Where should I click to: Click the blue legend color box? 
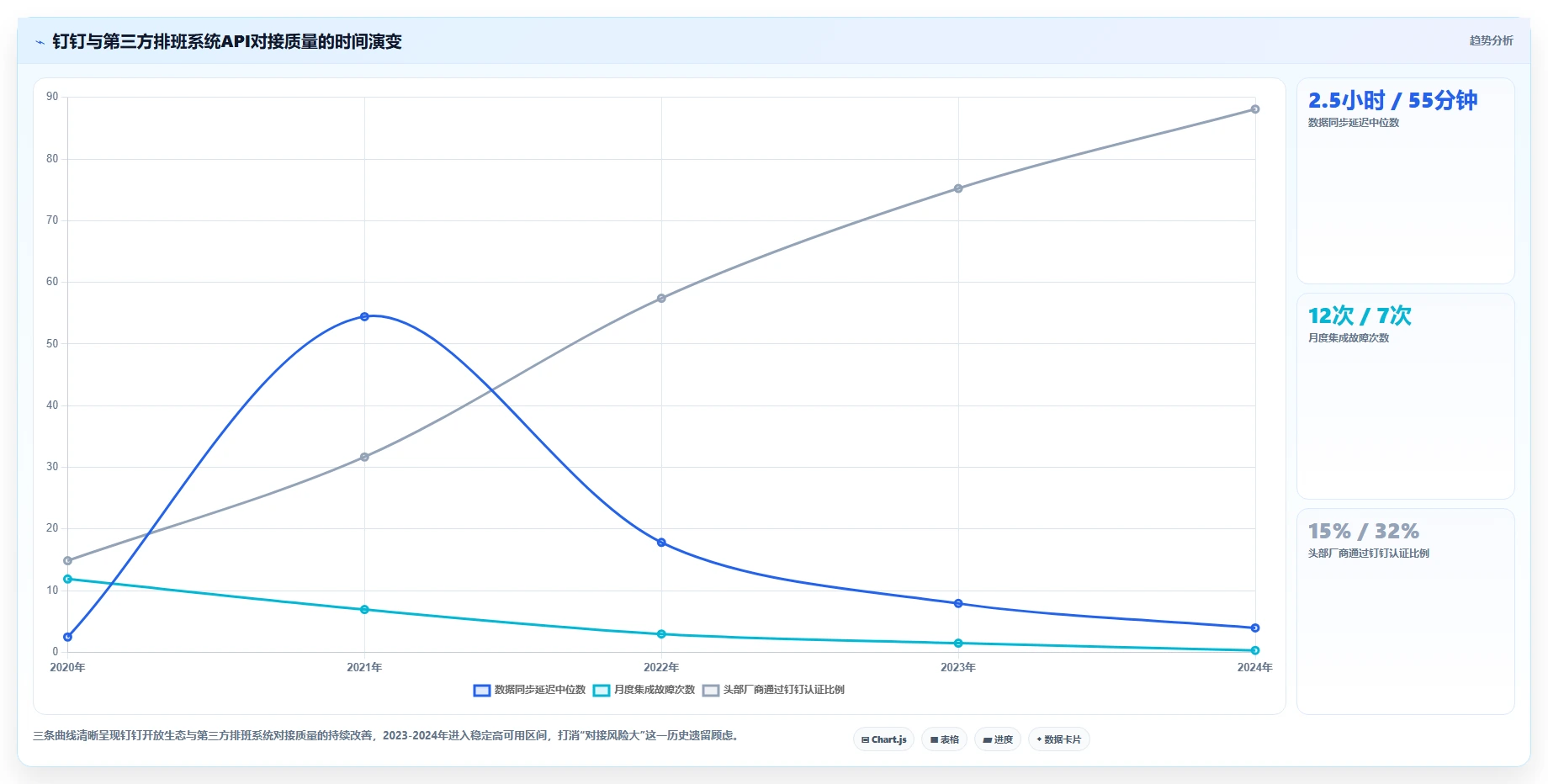pyautogui.click(x=482, y=691)
